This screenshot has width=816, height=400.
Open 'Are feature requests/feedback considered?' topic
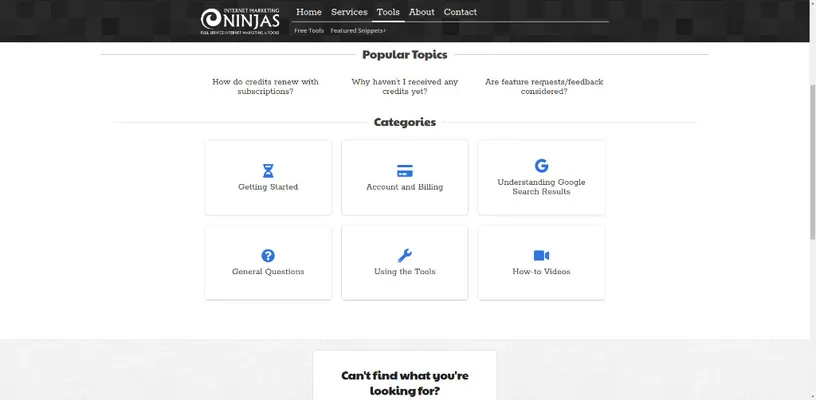pos(543,86)
